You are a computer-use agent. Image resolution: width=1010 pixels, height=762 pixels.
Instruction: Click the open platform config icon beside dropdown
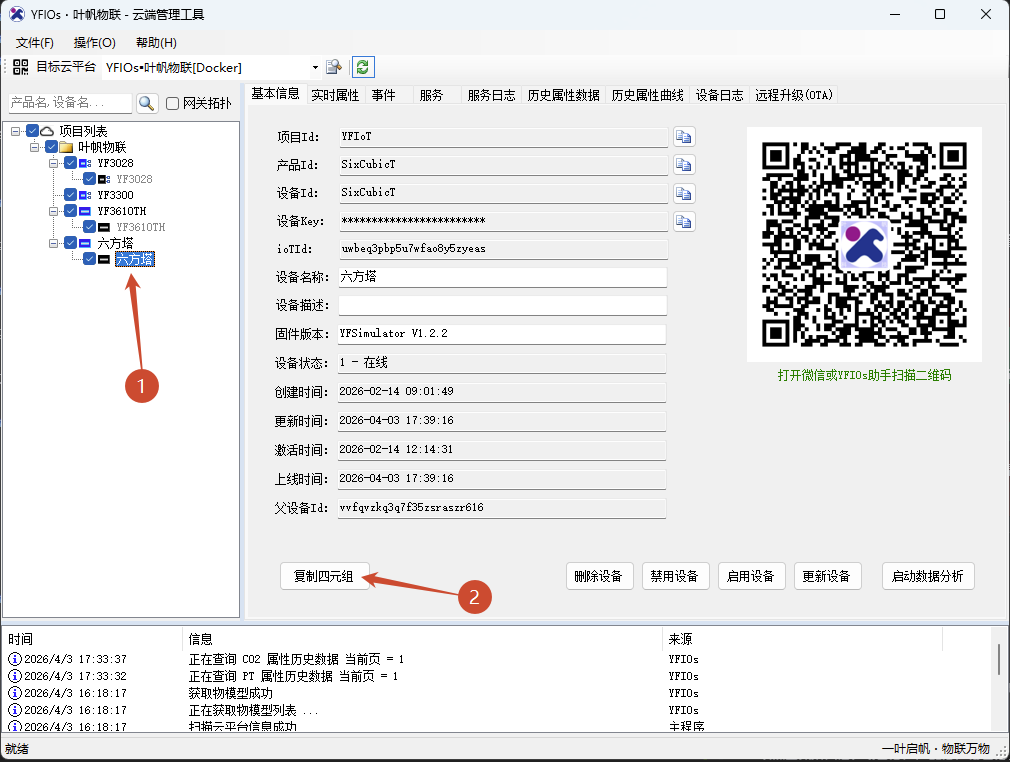pyautogui.click(x=334, y=66)
